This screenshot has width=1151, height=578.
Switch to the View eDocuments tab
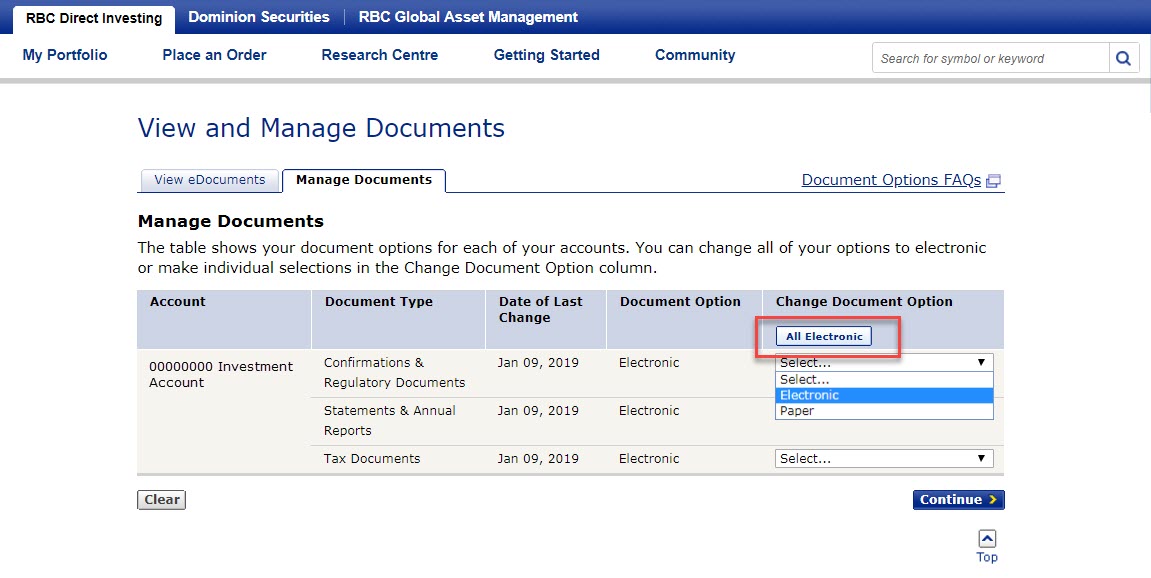[210, 180]
